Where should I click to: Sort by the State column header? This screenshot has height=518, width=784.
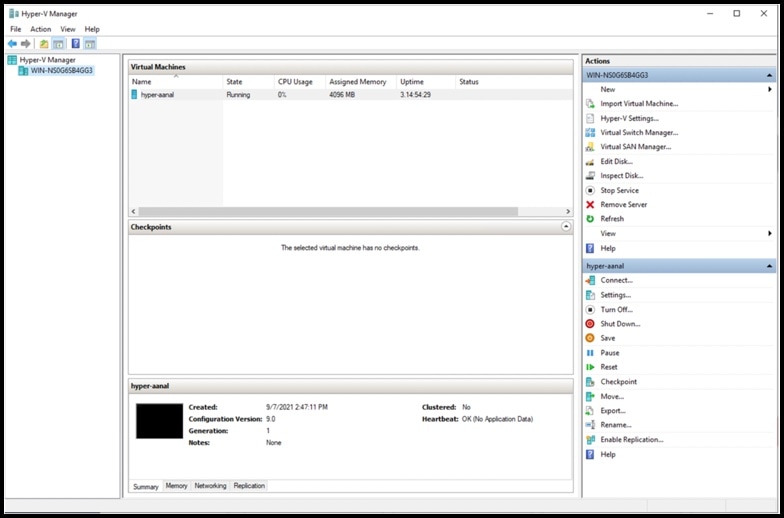click(x=248, y=82)
